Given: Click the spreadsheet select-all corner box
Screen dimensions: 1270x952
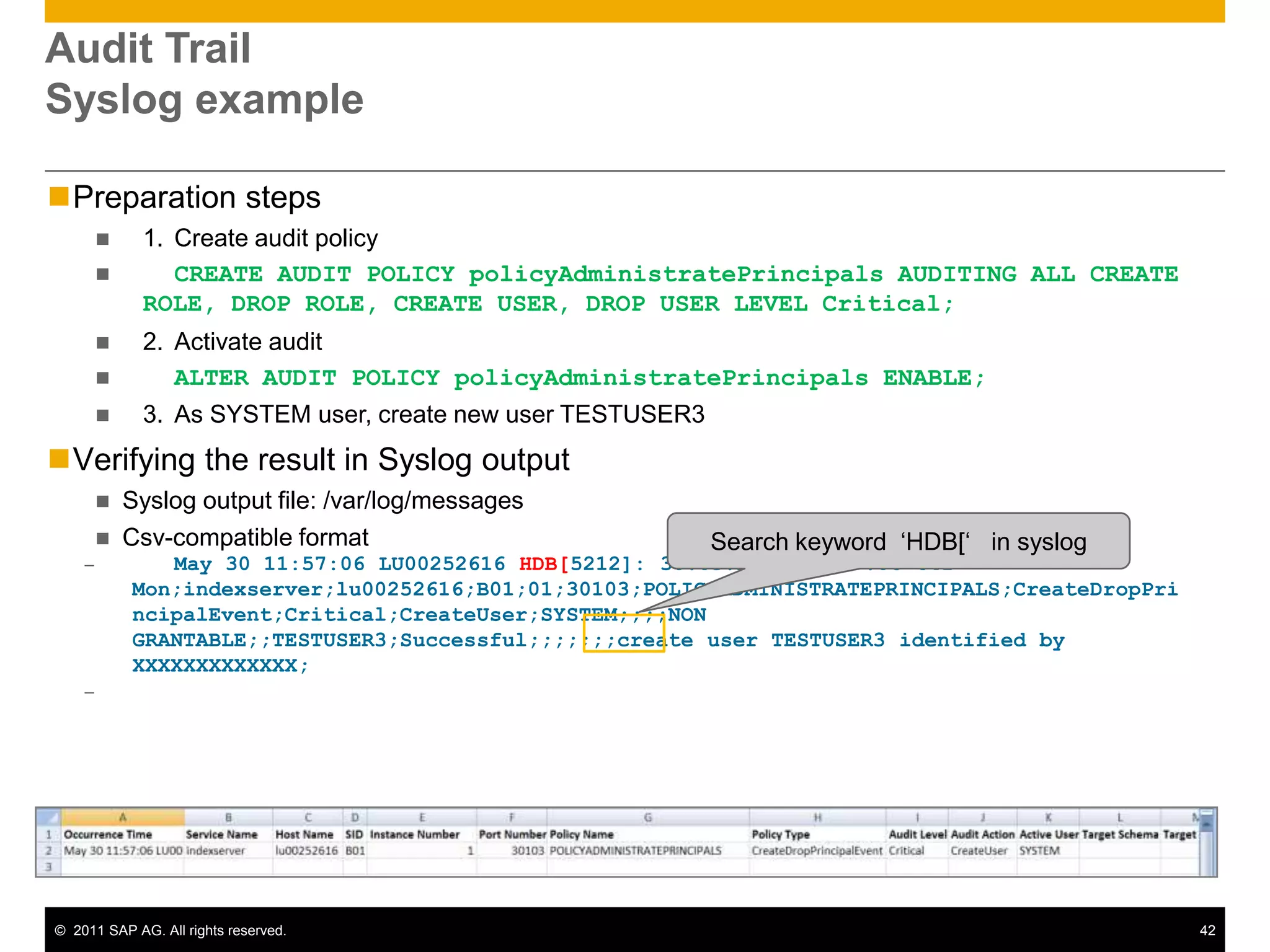Looking at the screenshot, I should tap(49, 817).
